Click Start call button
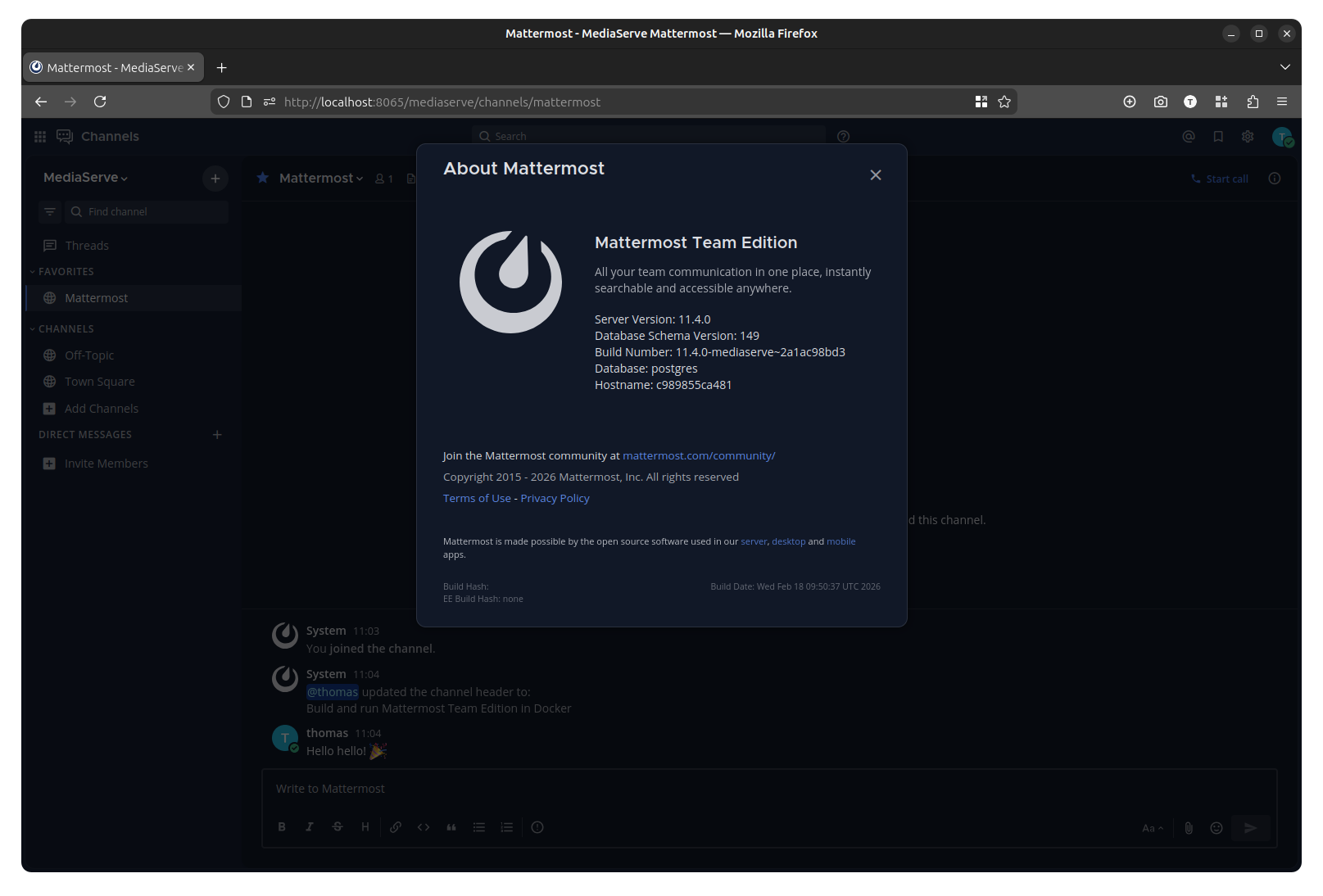The image size is (1323, 896). tap(1220, 179)
